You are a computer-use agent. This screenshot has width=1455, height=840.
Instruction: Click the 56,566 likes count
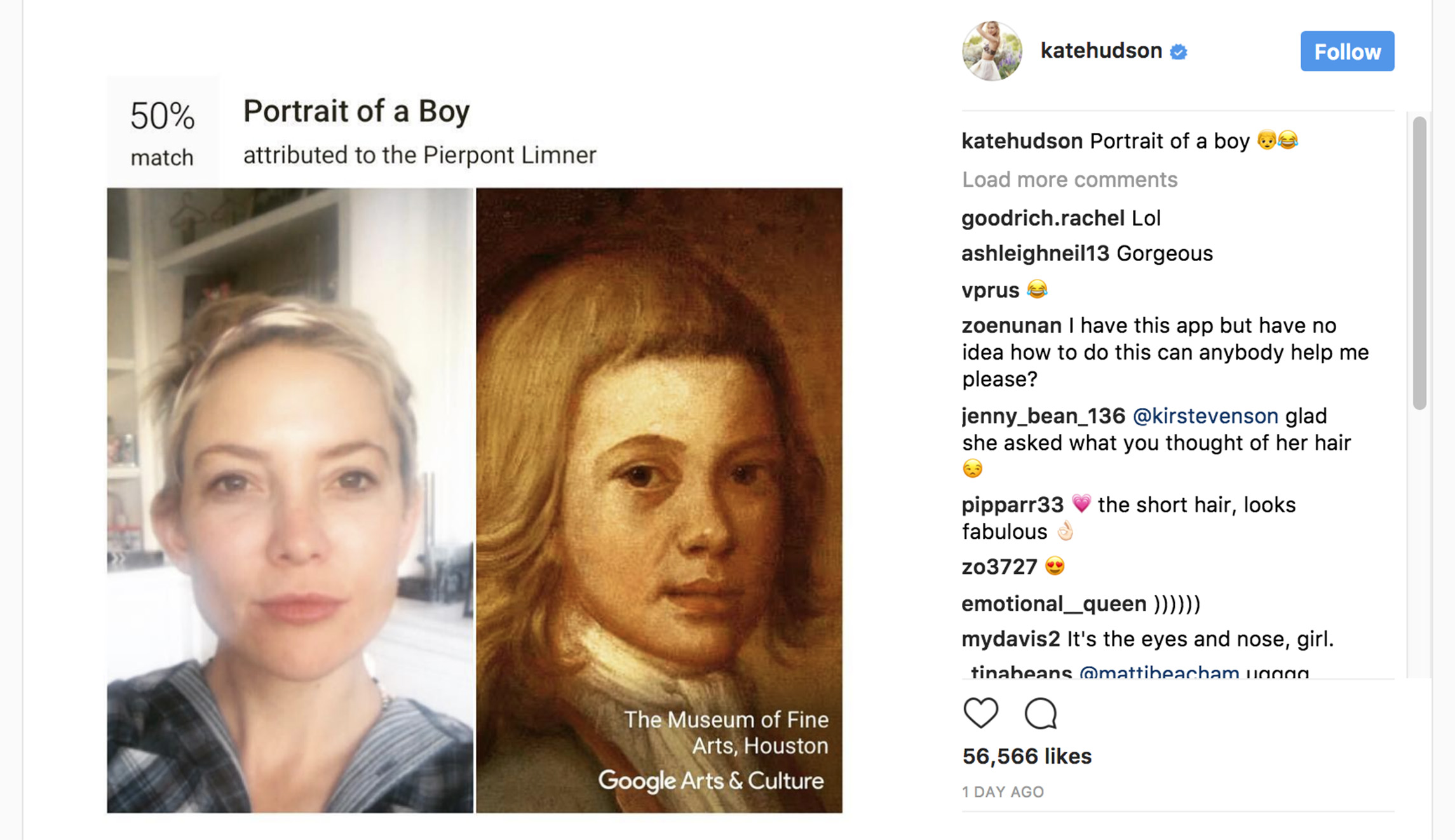point(1027,756)
